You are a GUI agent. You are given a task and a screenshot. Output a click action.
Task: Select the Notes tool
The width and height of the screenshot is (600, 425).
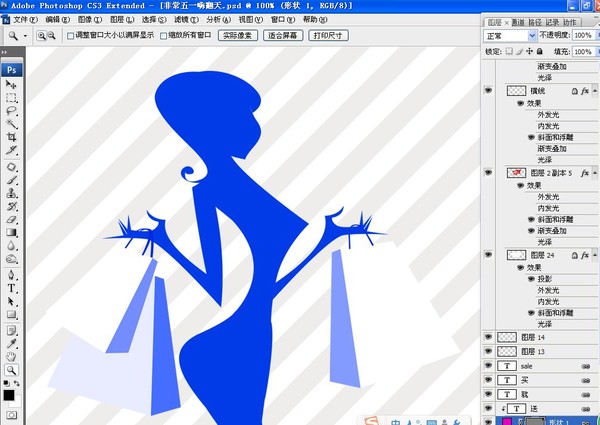pos(11,331)
